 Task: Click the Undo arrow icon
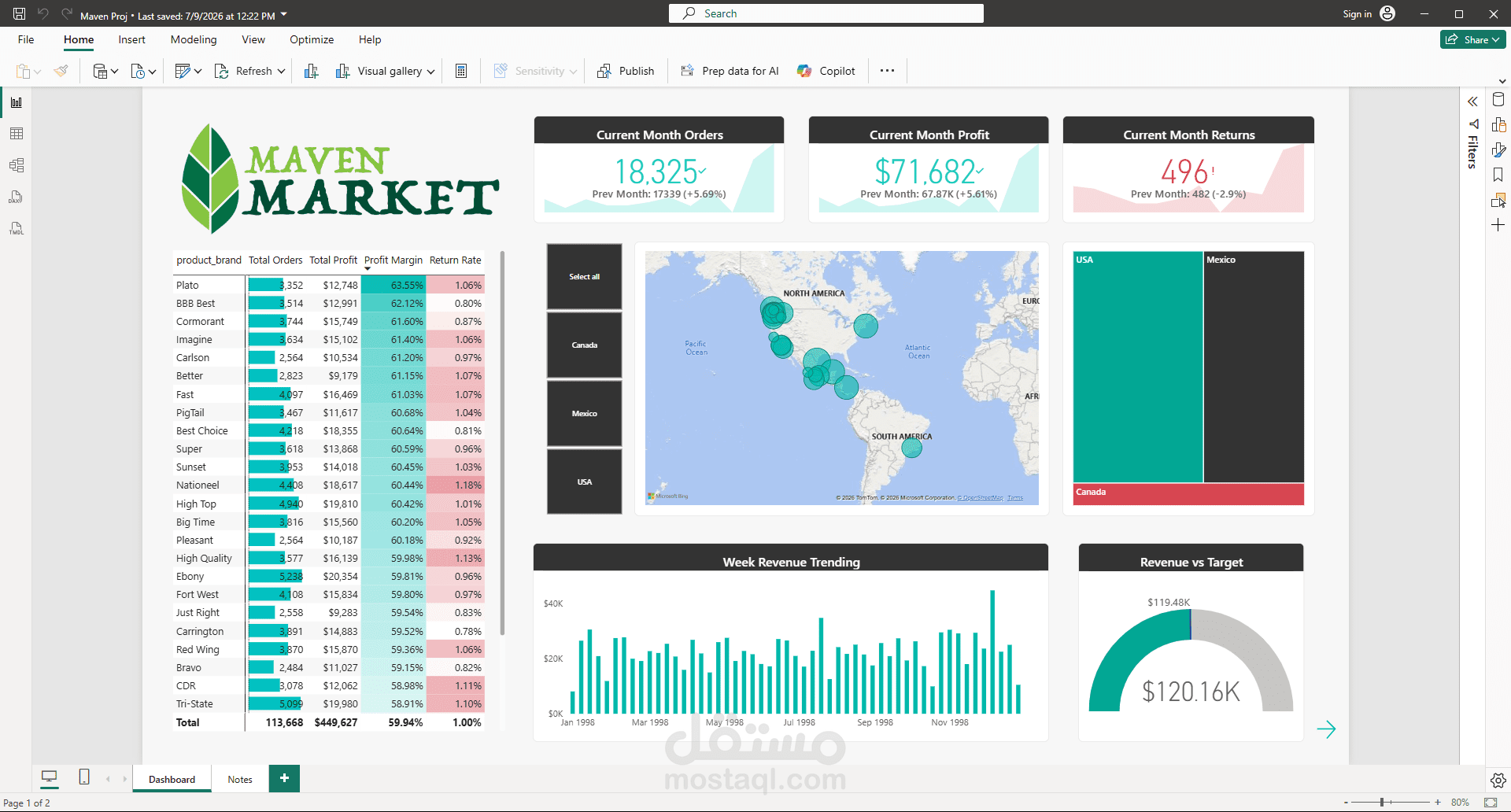click(x=43, y=13)
